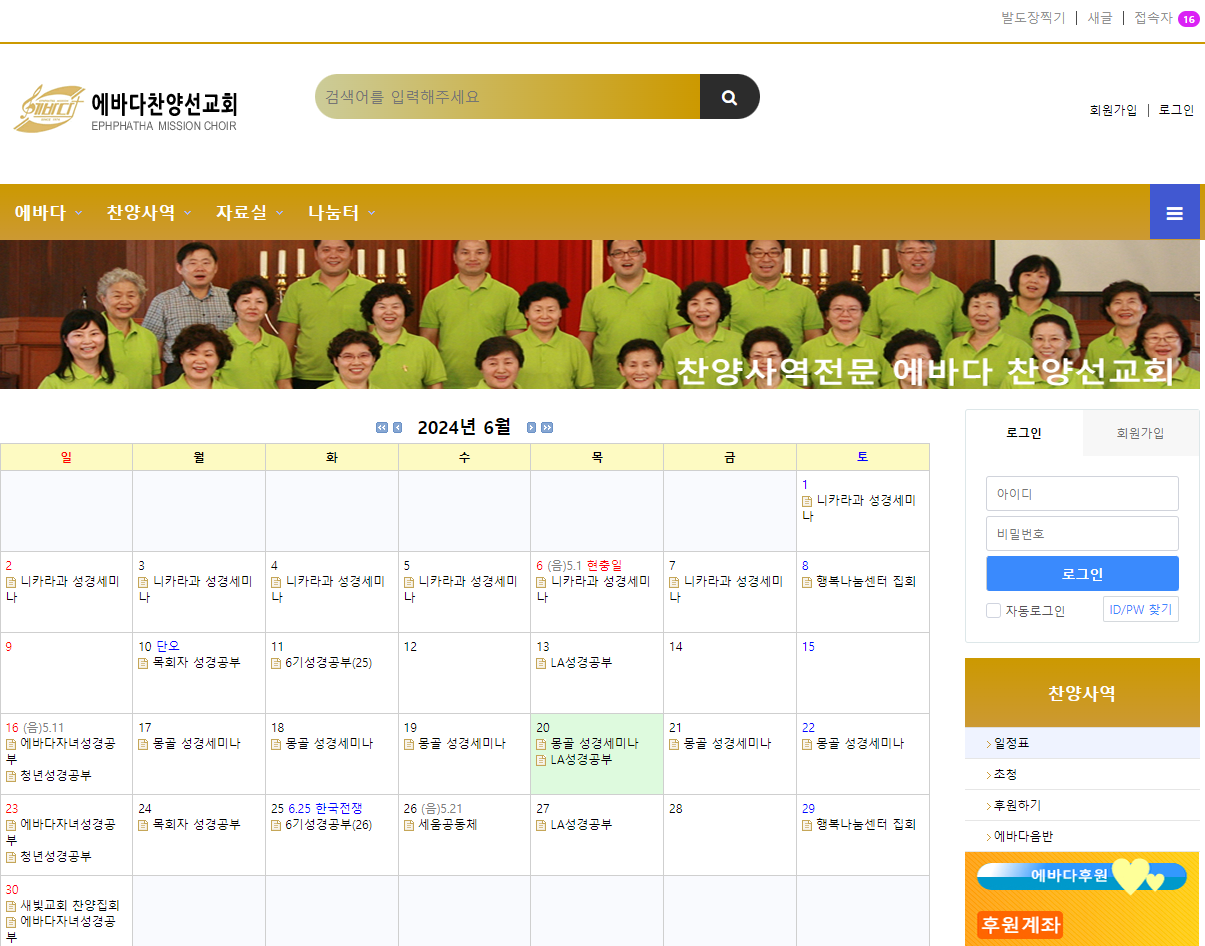Click the 에바다후원 heart banner
The image size is (1205, 946).
[x=1081, y=876]
